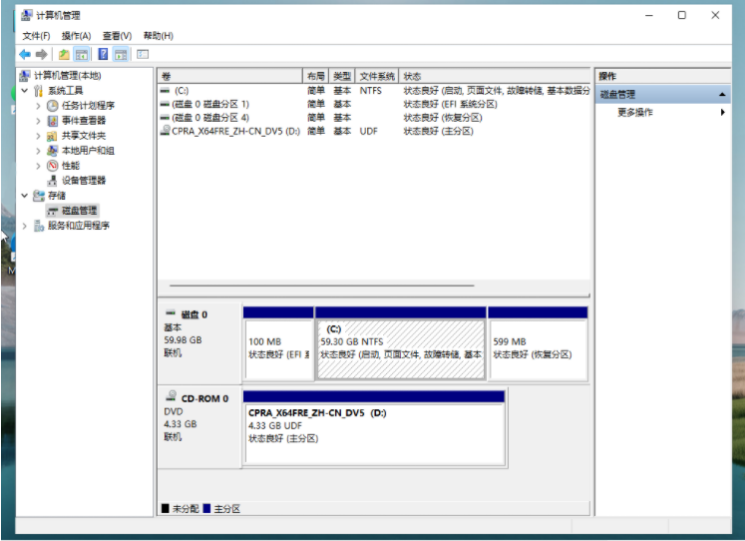The width and height of the screenshot is (745, 541).
Task: Open the 查看(V) menu
Action: (x=116, y=36)
